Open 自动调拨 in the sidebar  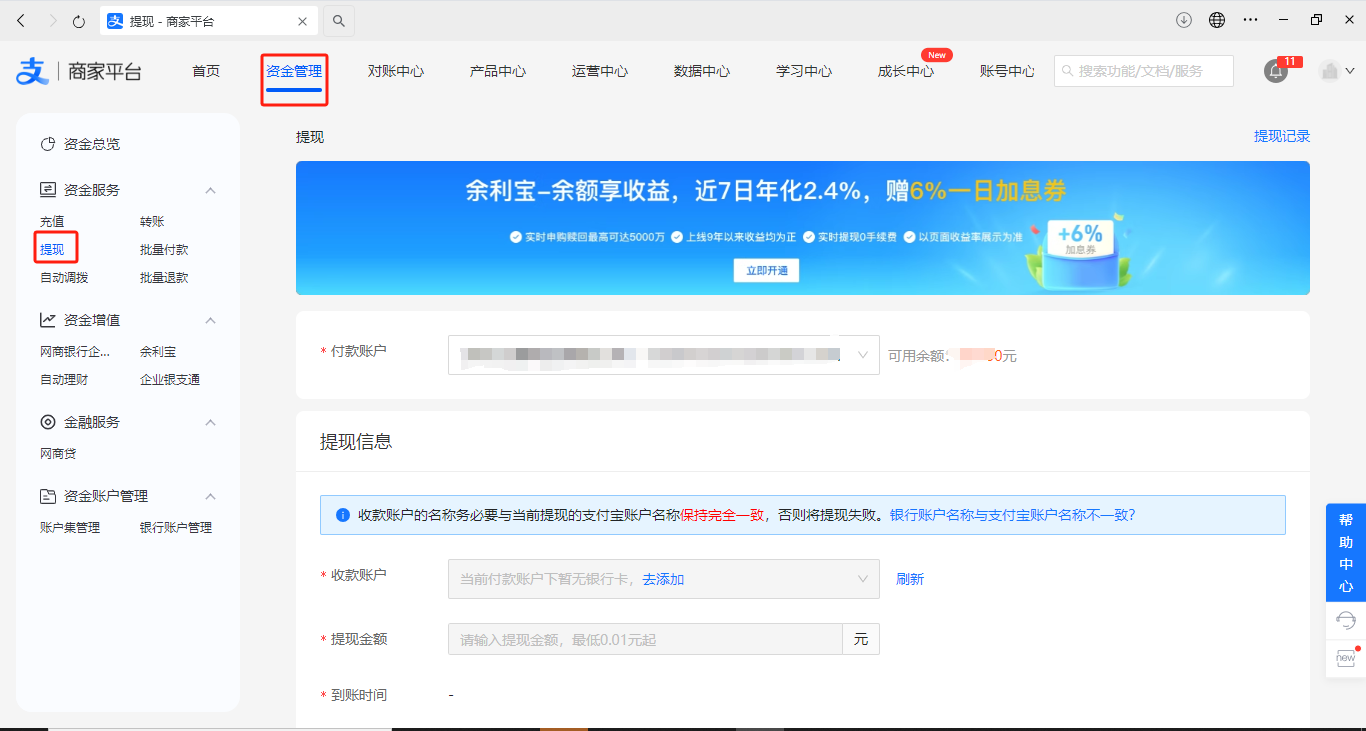point(64,278)
